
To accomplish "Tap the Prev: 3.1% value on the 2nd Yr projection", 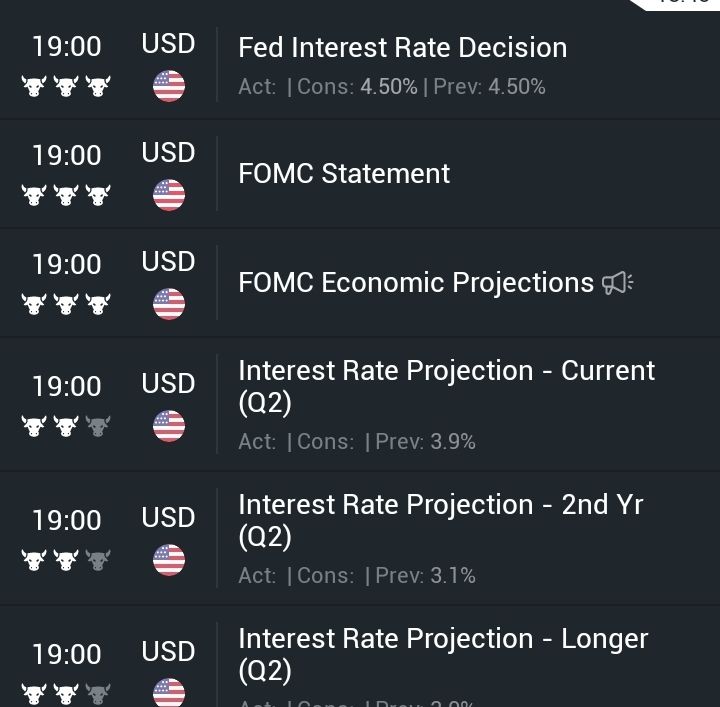I will coord(425,576).
